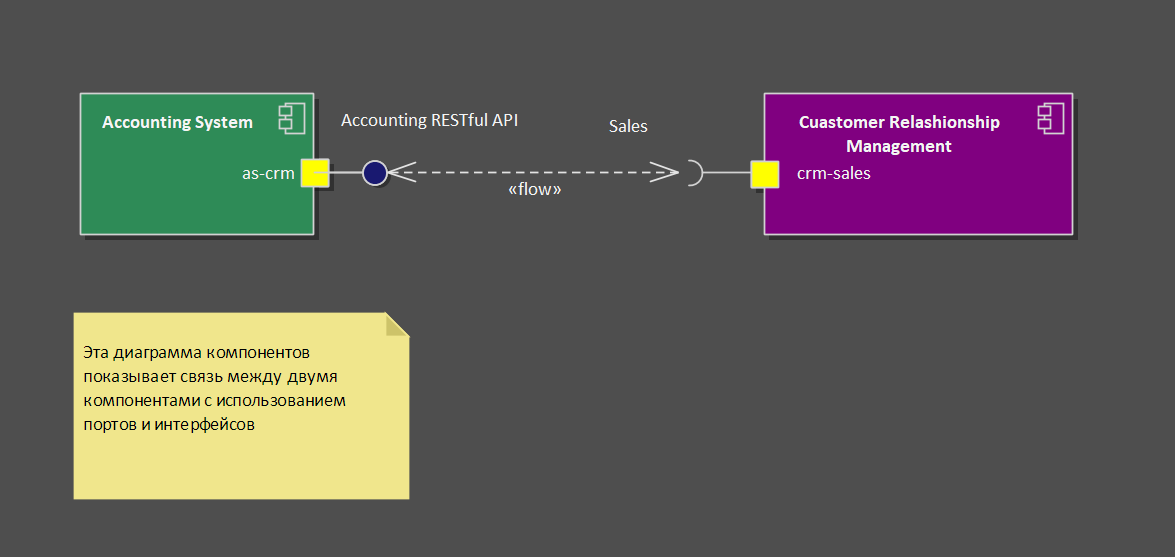Select the Accounting System title text
The image size is (1175, 557).
point(177,122)
